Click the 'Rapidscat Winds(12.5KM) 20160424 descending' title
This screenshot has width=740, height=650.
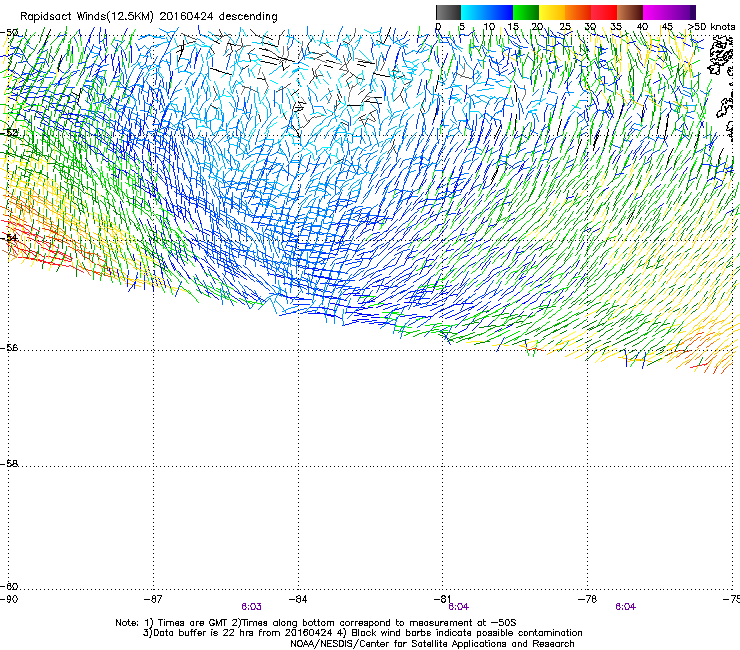149,16
